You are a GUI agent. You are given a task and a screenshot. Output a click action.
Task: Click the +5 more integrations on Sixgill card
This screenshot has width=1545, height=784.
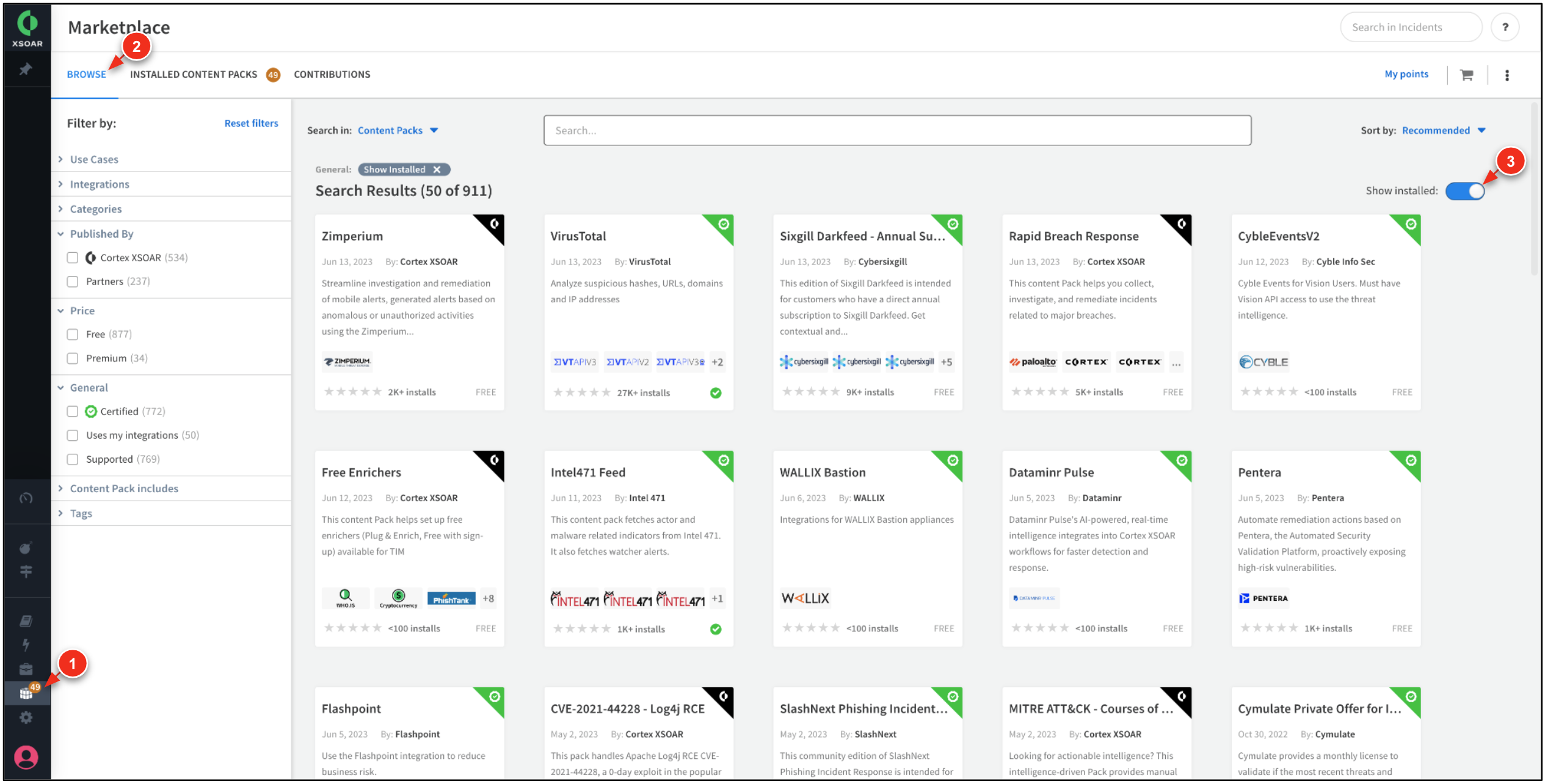coord(946,361)
